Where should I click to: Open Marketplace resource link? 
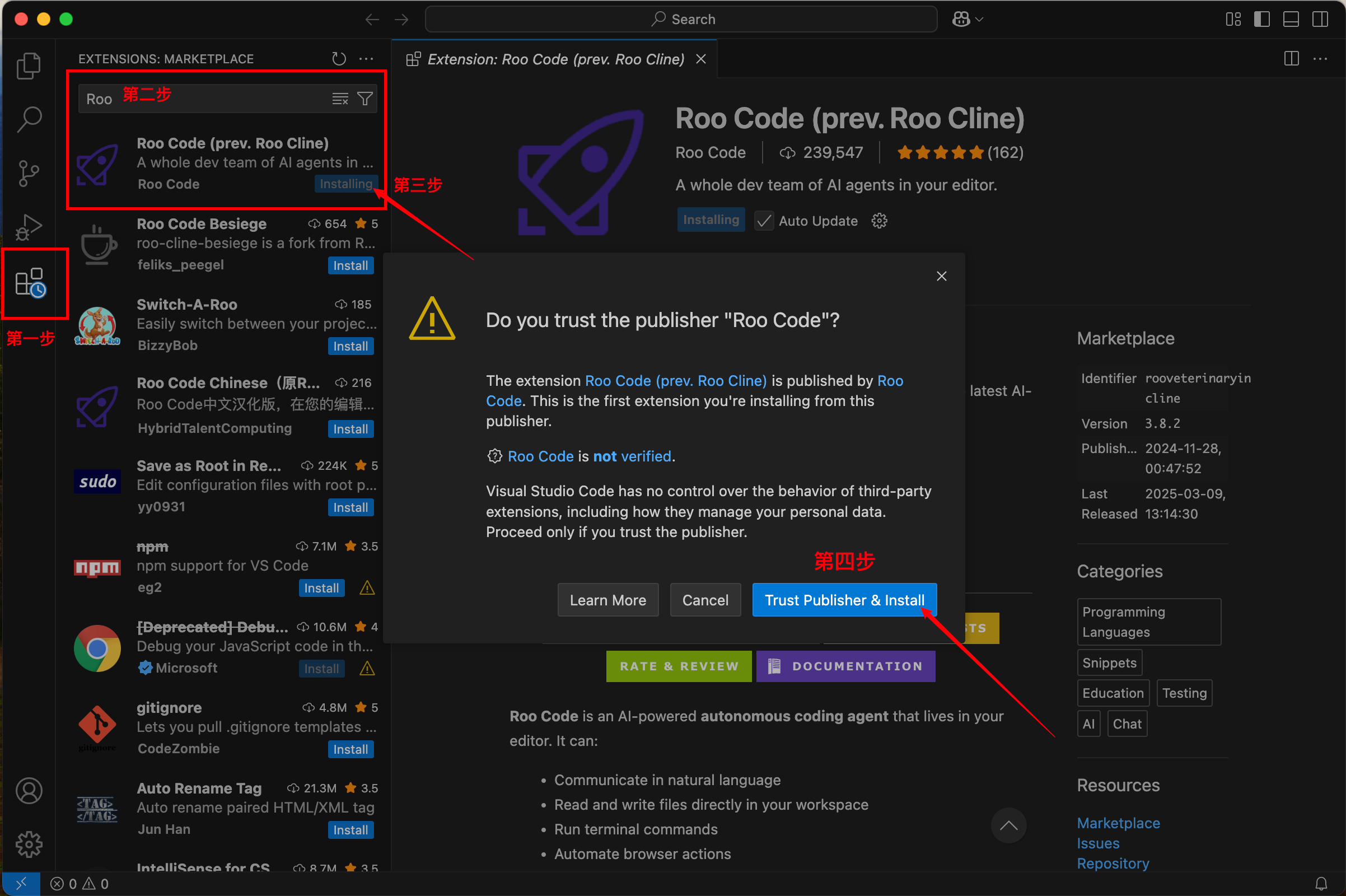(x=1118, y=823)
